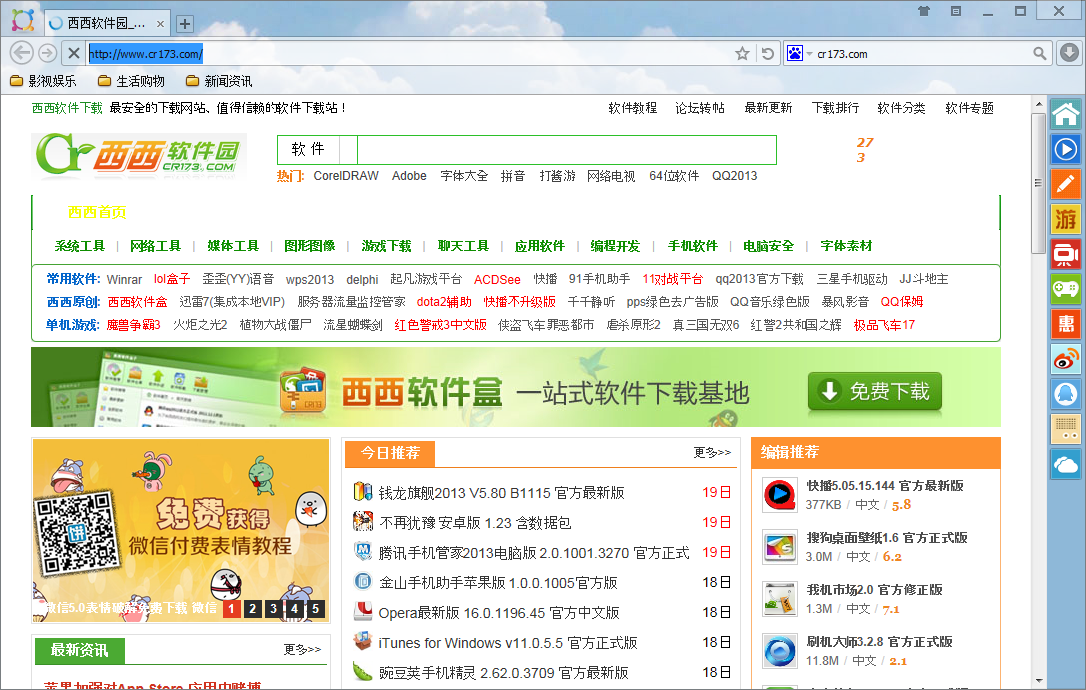Expand 更多>> in 最新资讯 section
Image resolution: width=1086 pixels, height=690 pixels.
tap(302, 649)
